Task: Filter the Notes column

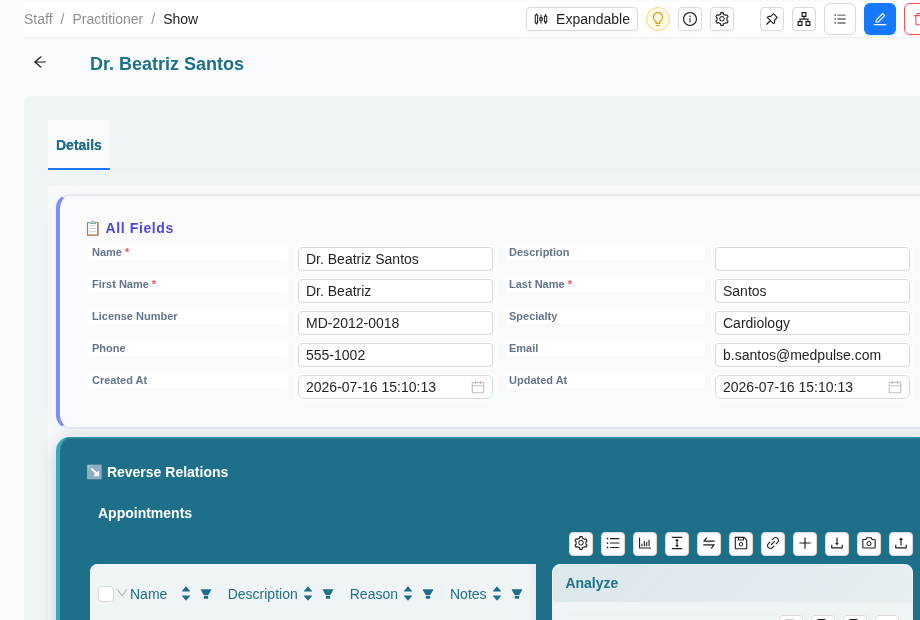Action: [517, 594]
